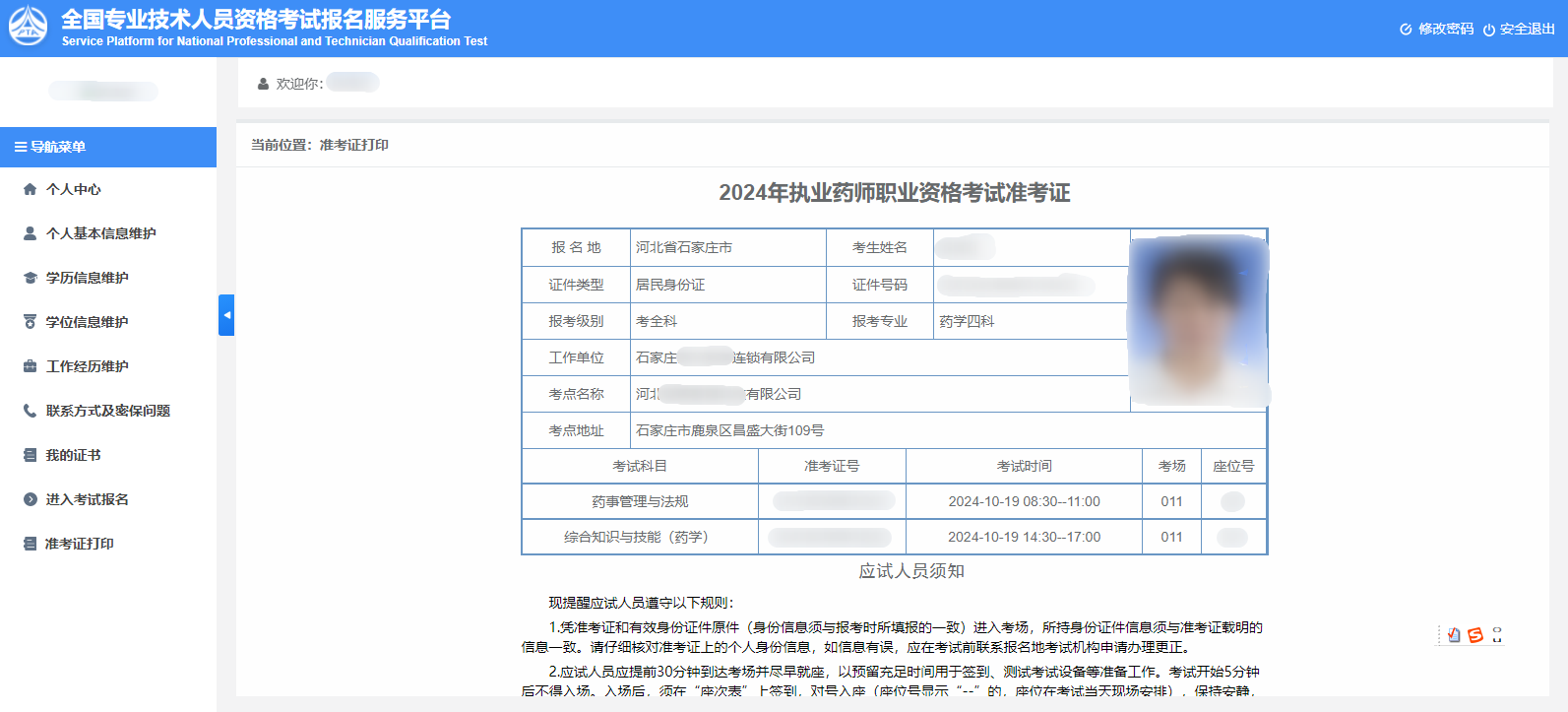Screen dimensions: 1568x712
Task: Click the phone icon for 联系方式及密保问题
Action: point(30,411)
